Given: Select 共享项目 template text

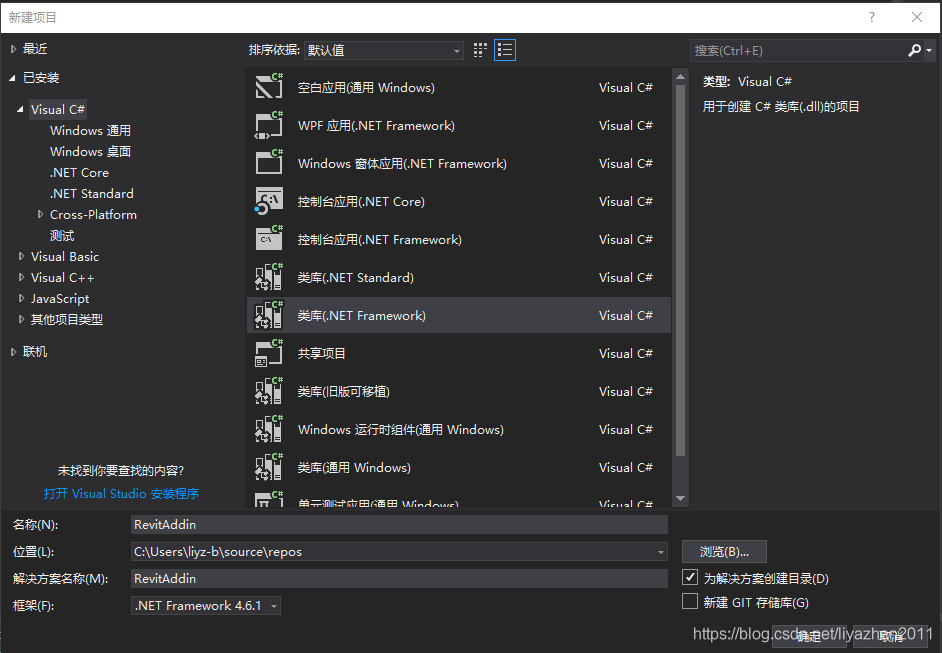Looking at the screenshot, I should [x=321, y=354].
